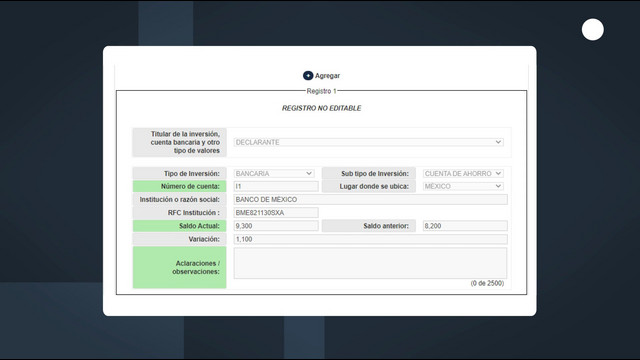
Task: Click the Saldo Actual field with 9,300
Action: (x=276, y=226)
